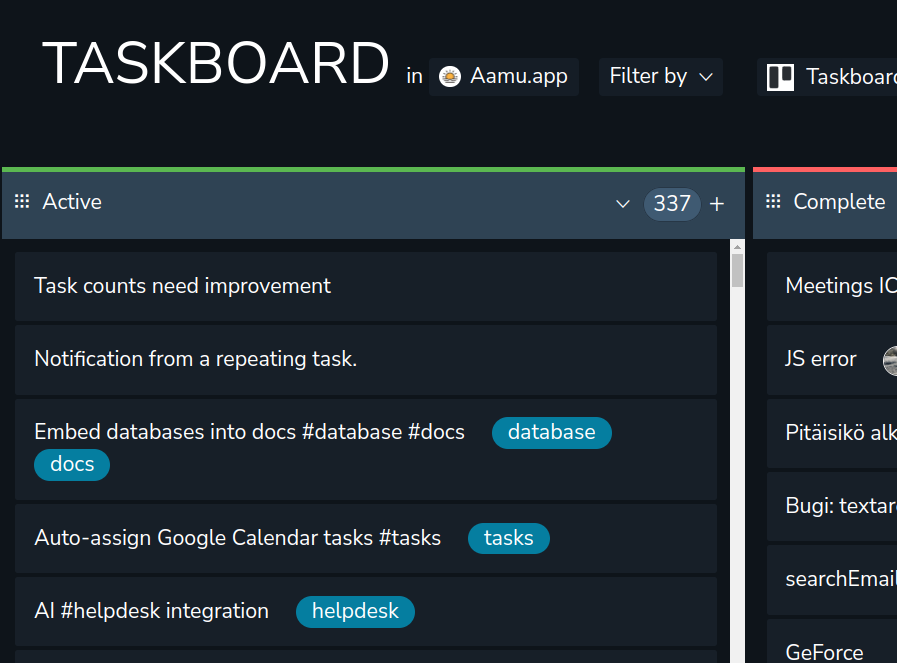Click the Complete column grid handle icon
Screen dimensions: 897x663
[x=773, y=202]
